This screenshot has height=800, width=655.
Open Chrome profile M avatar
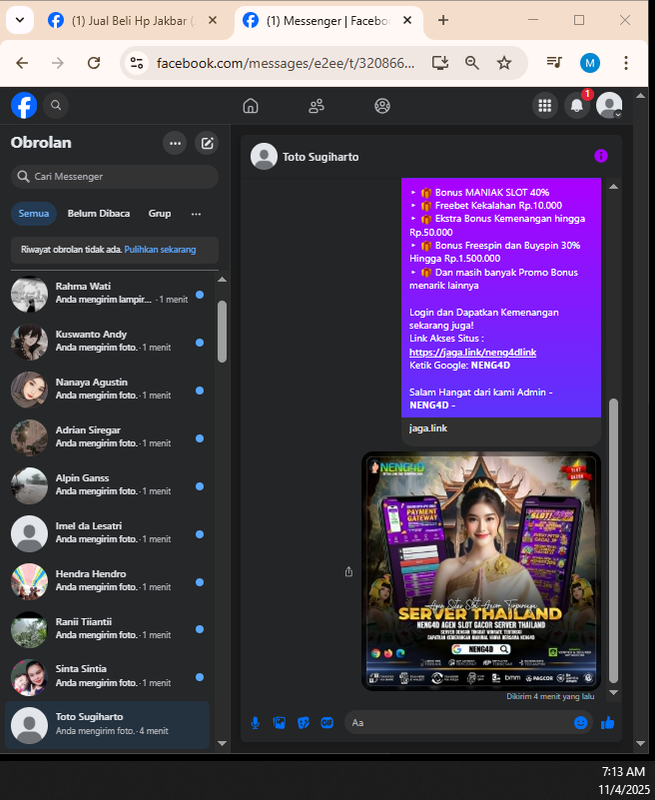590,63
